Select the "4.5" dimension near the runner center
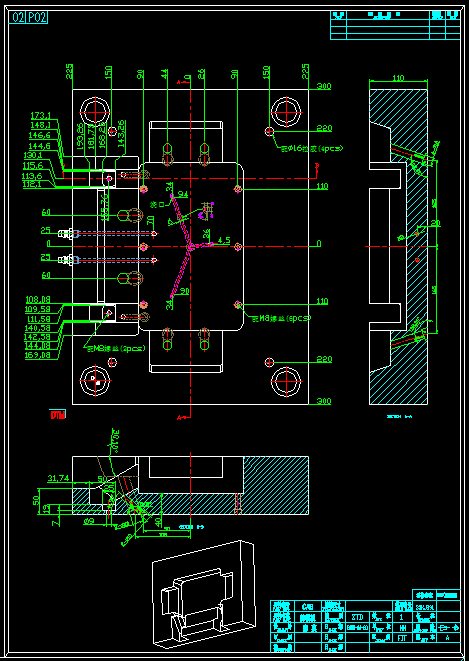Image resolution: width=469 pixels, height=661 pixels. coord(224,240)
